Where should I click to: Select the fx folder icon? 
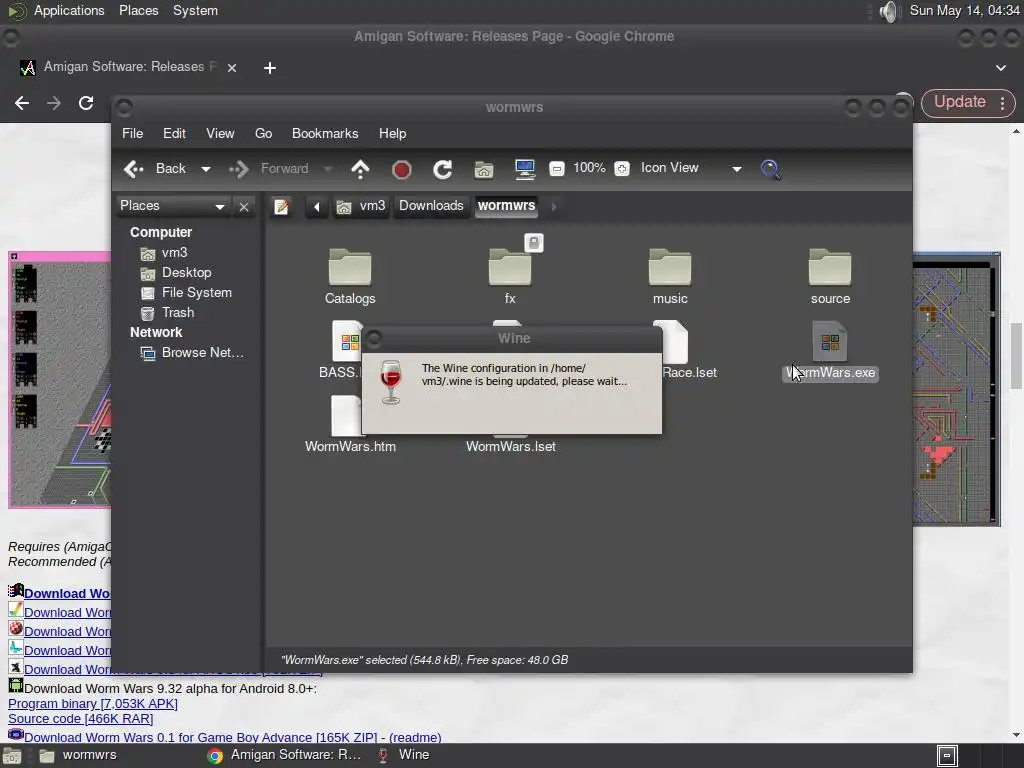pos(510,266)
